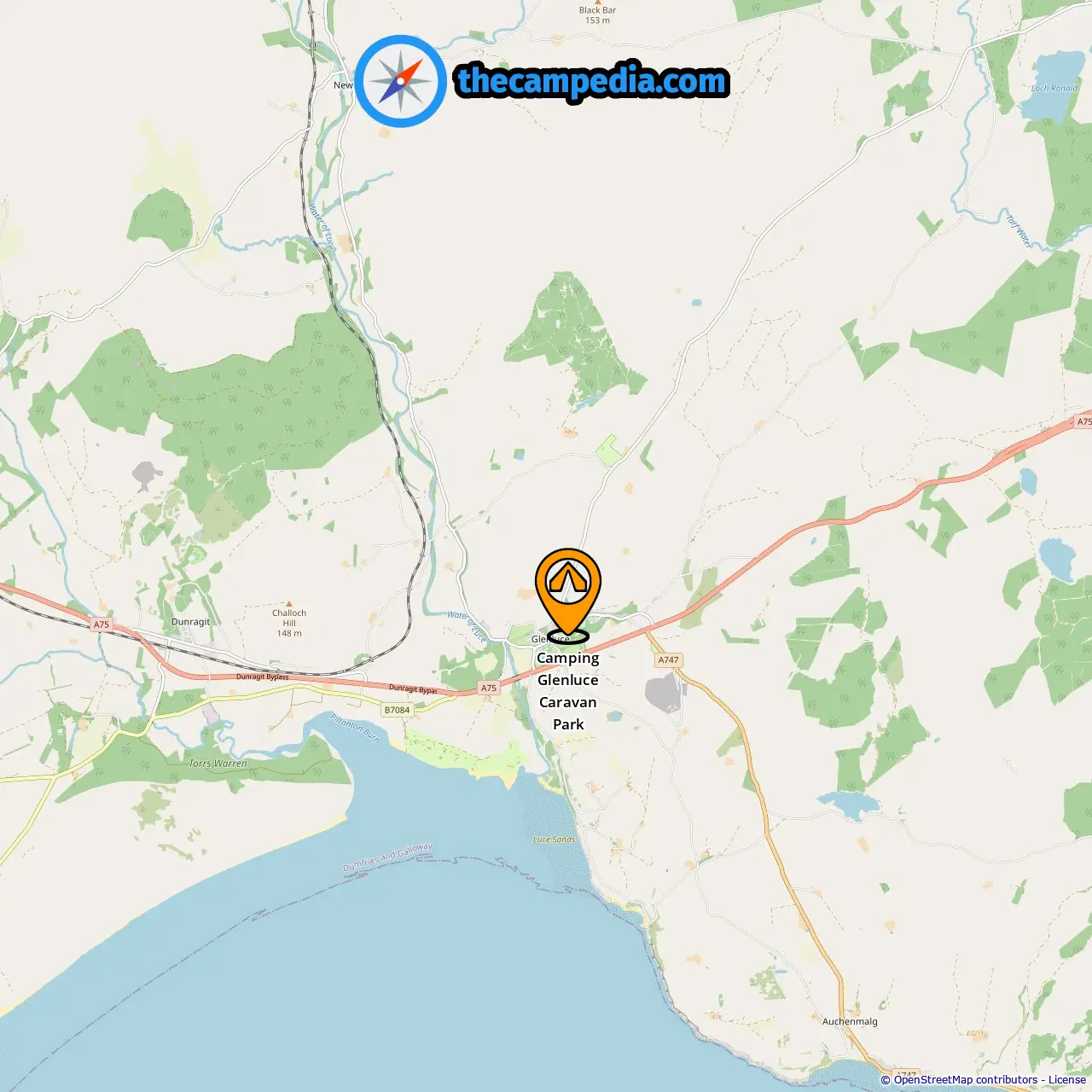Image resolution: width=1092 pixels, height=1092 pixels.
Task: Click the Torrs Warren label
Action: click(x=218, y=764)
